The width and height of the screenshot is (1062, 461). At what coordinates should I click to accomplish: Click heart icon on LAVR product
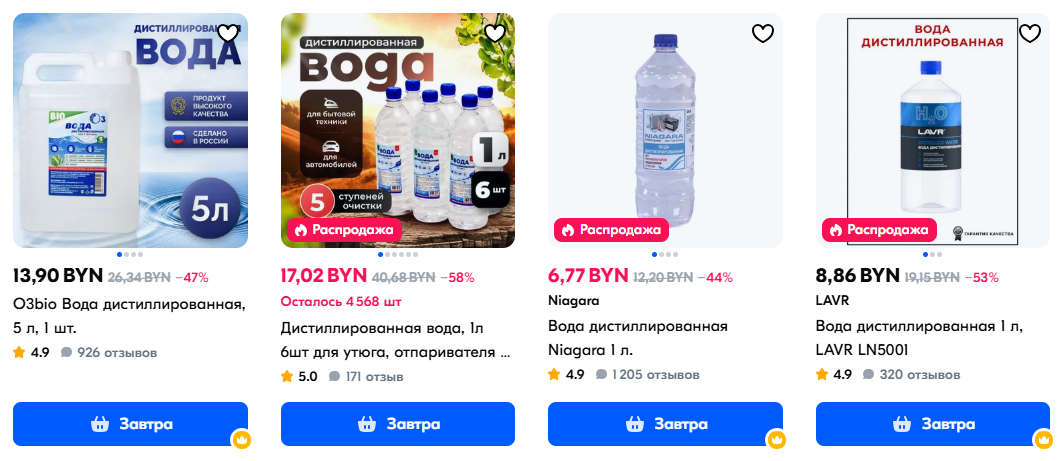pyautogui.click(x=1030, y=33)
